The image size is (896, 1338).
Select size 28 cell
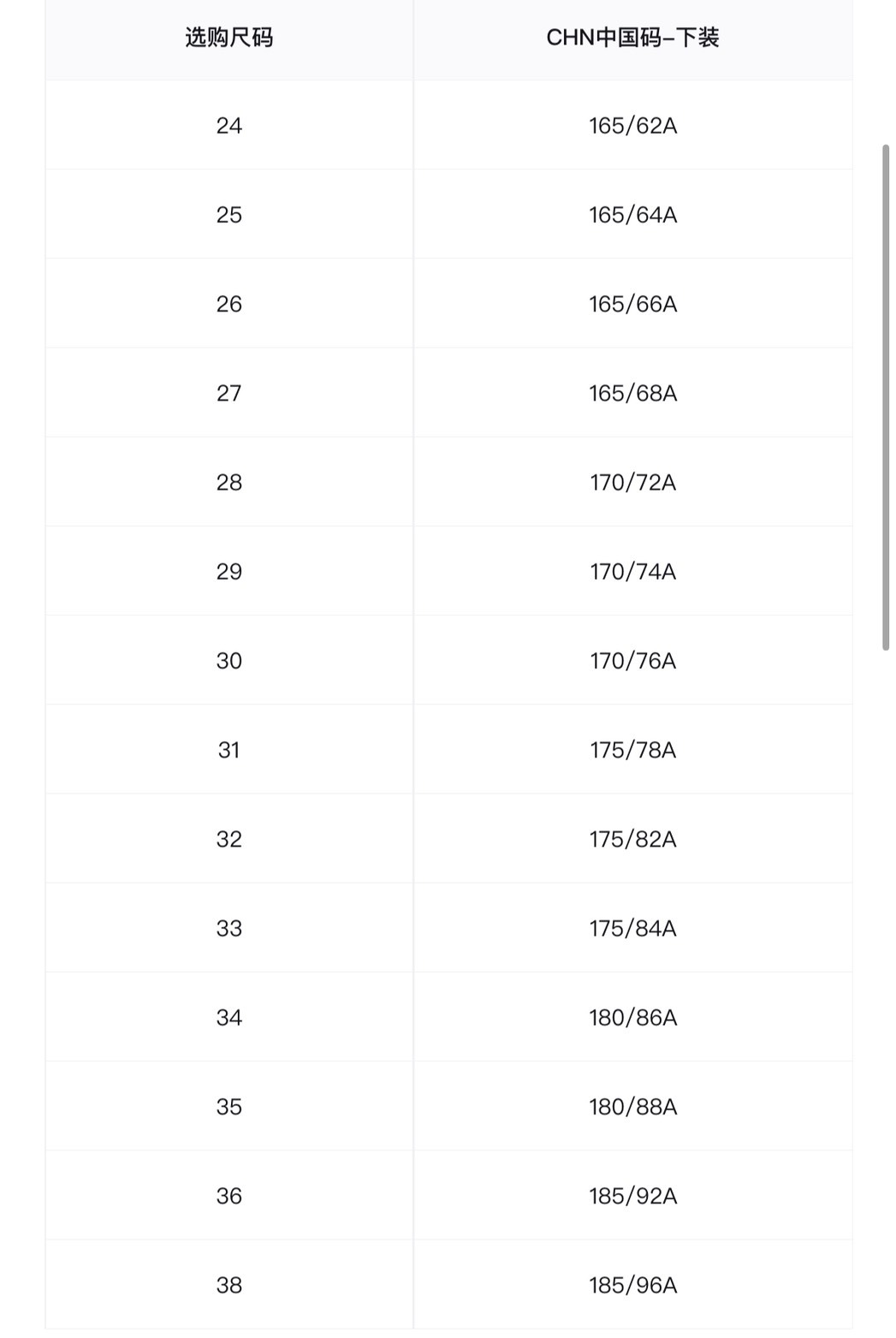(x=228, y=483)
